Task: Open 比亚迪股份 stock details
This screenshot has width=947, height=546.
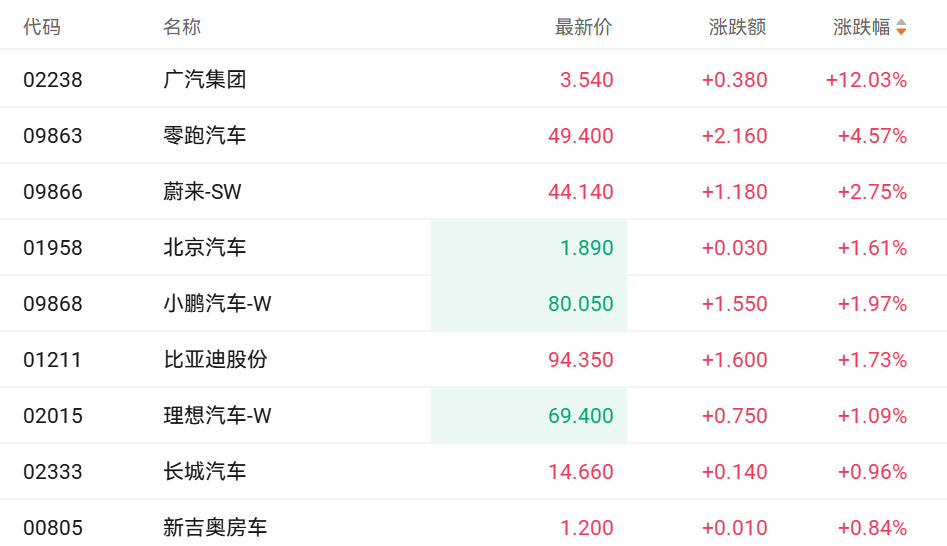Action: coord(215,360)
